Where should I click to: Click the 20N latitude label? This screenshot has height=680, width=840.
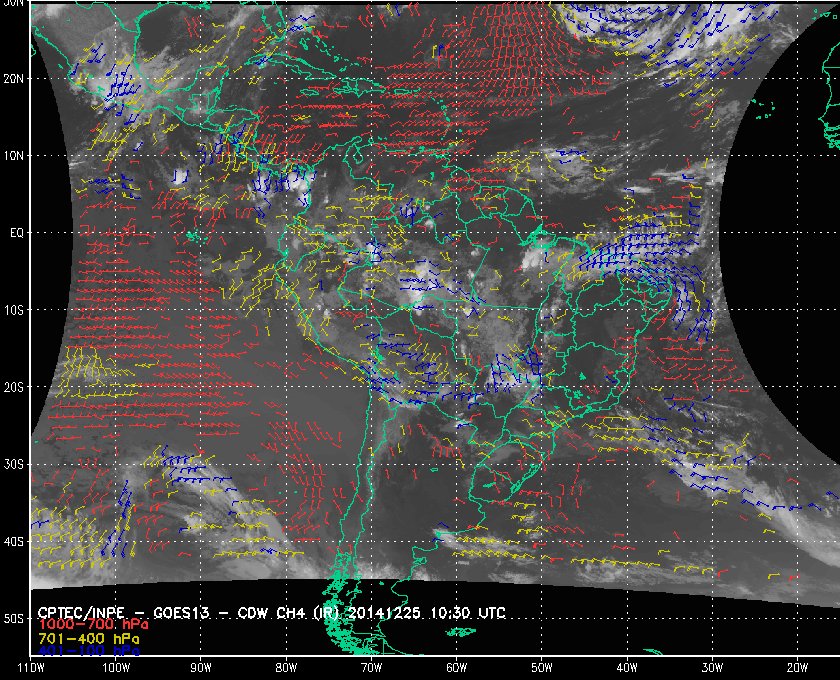click(x=14, y=79)
